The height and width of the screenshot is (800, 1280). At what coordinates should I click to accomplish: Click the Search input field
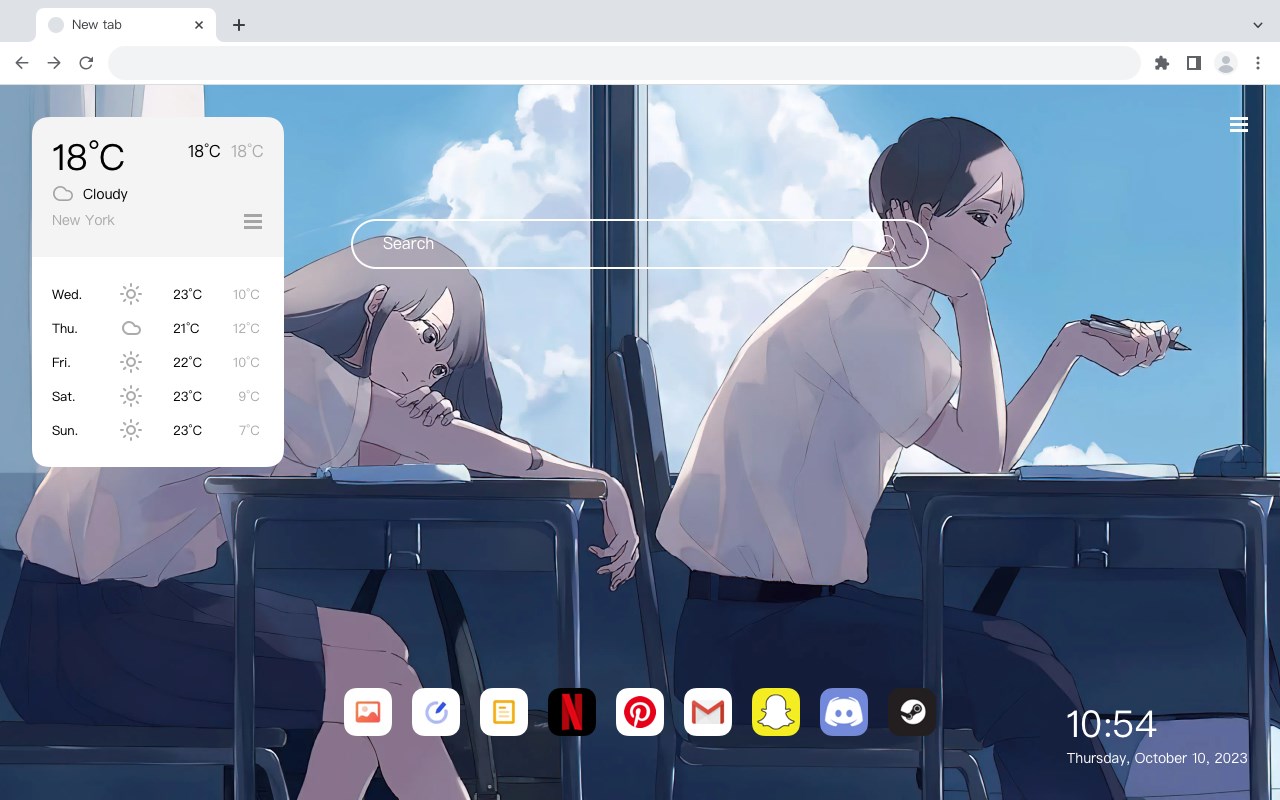640,244
